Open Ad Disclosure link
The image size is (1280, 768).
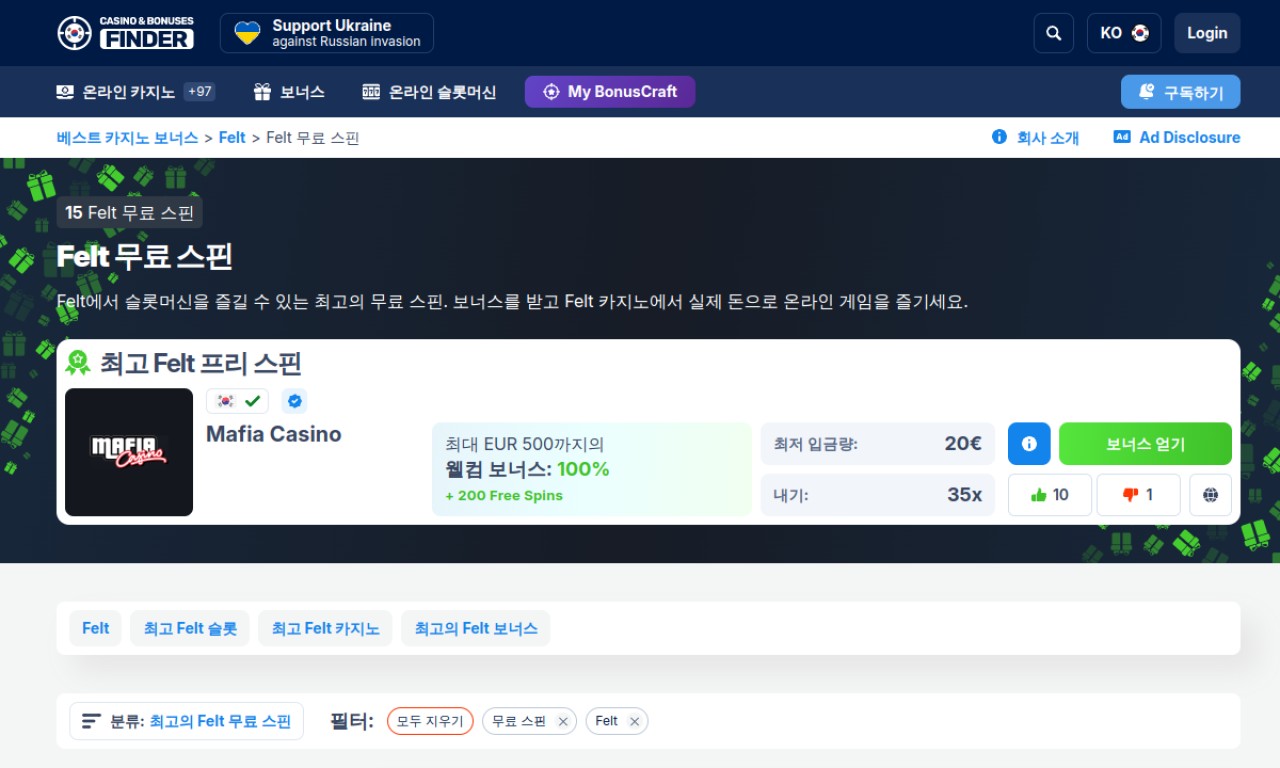point(1177,138)
